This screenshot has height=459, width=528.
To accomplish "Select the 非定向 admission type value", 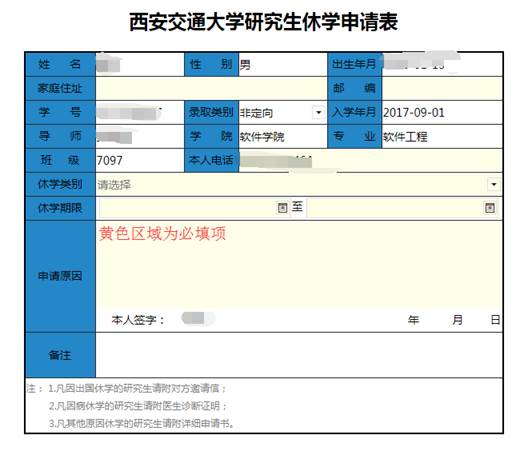I will (257, 113).
